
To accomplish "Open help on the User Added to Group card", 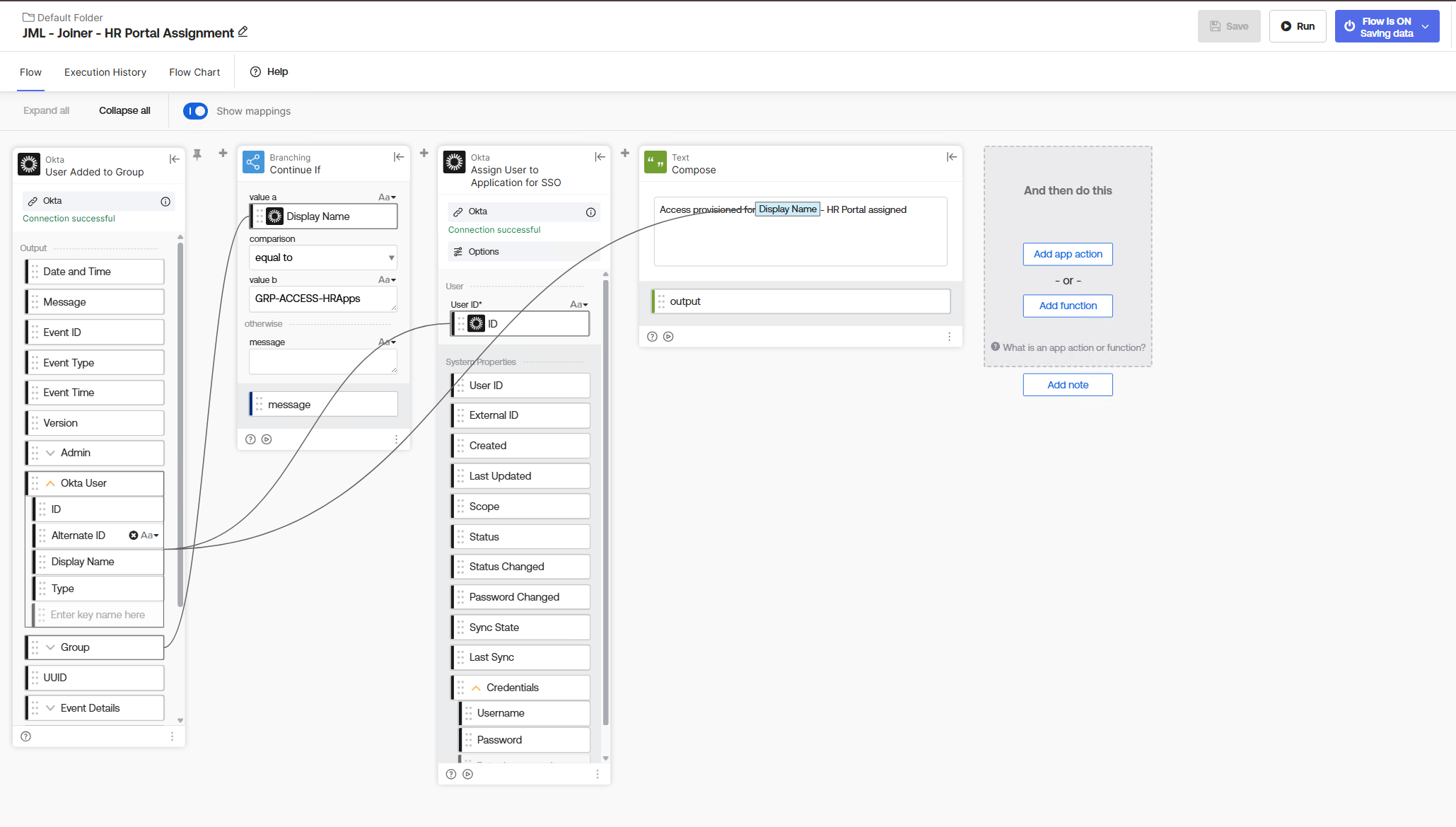I will pyautogui.click(x=26, y=736).
